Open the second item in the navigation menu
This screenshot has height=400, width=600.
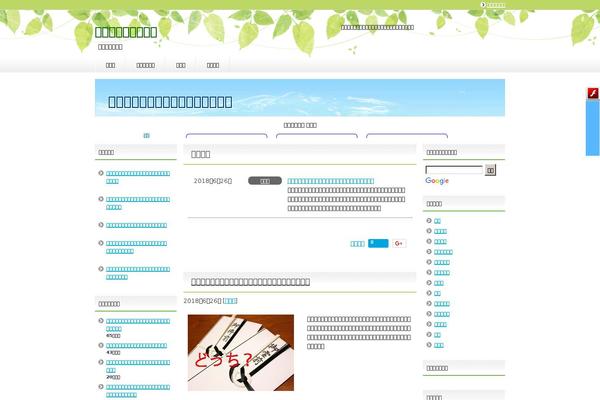[x=145, y=65]
